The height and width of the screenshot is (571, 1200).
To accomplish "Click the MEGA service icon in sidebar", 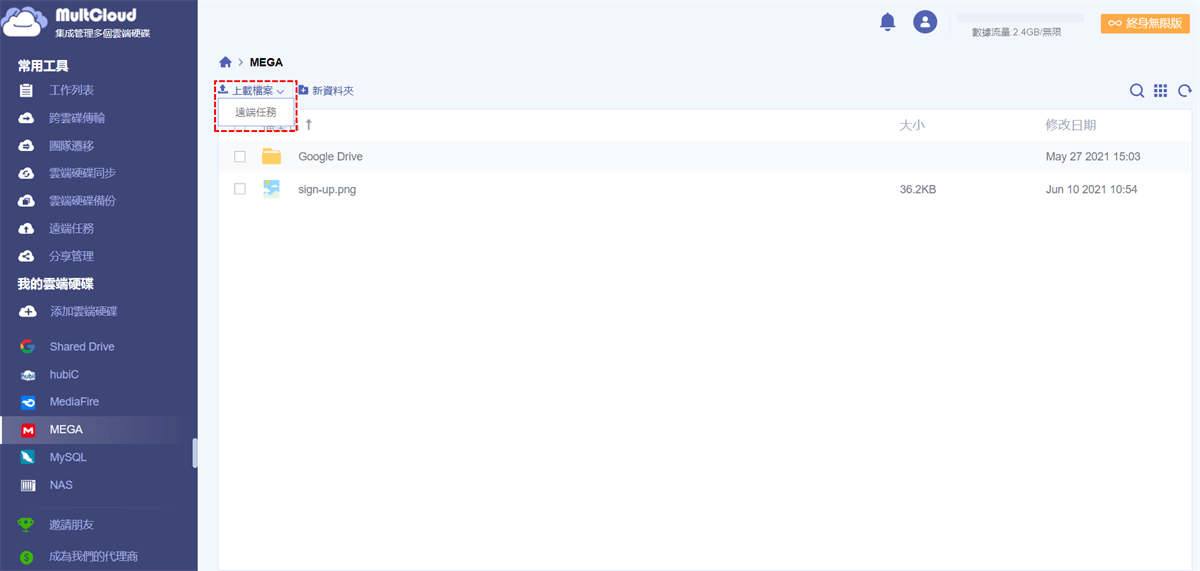I will coord(28,430).
